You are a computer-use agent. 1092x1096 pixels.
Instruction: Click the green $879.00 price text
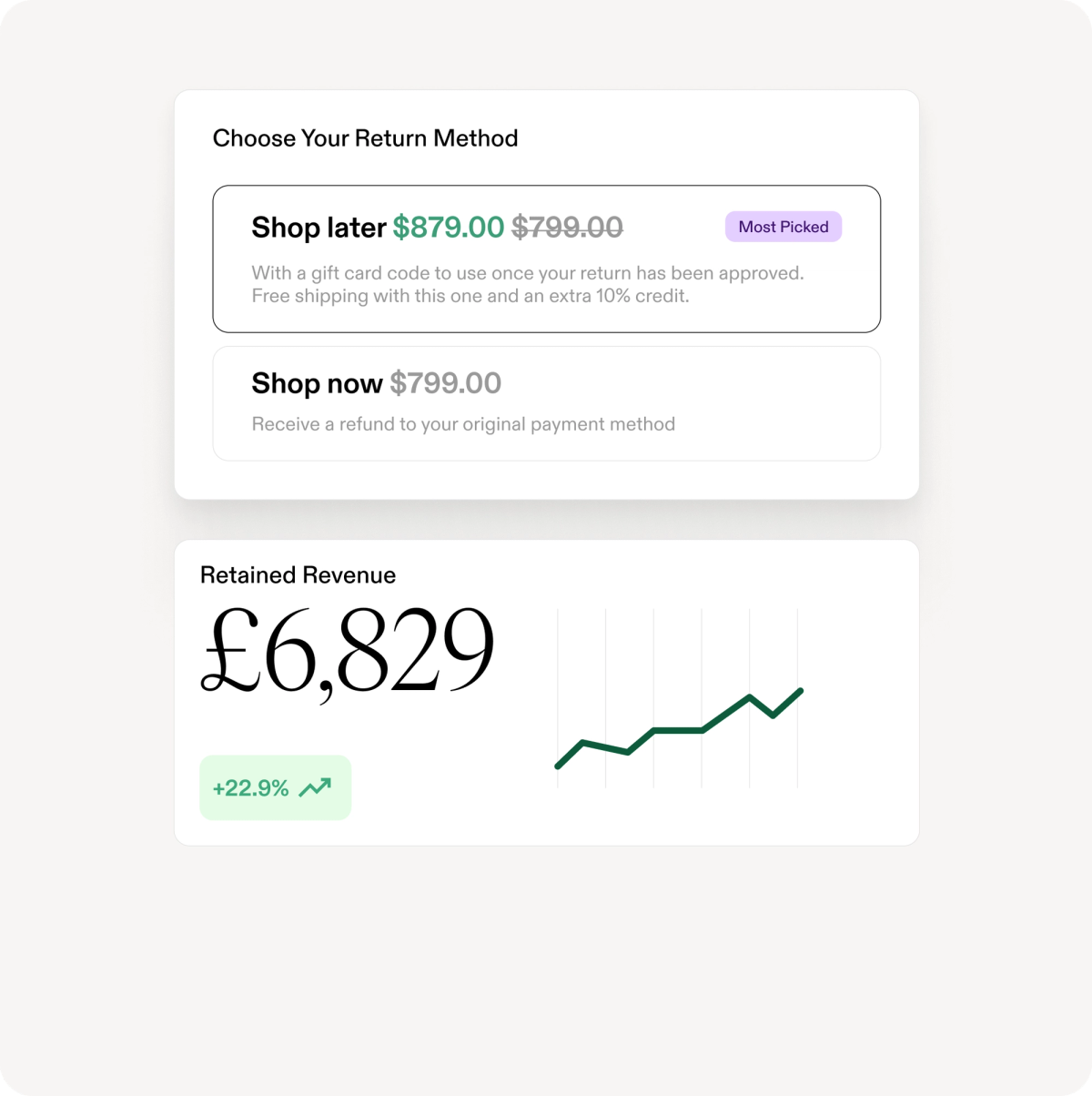click(x=449, y=227)
